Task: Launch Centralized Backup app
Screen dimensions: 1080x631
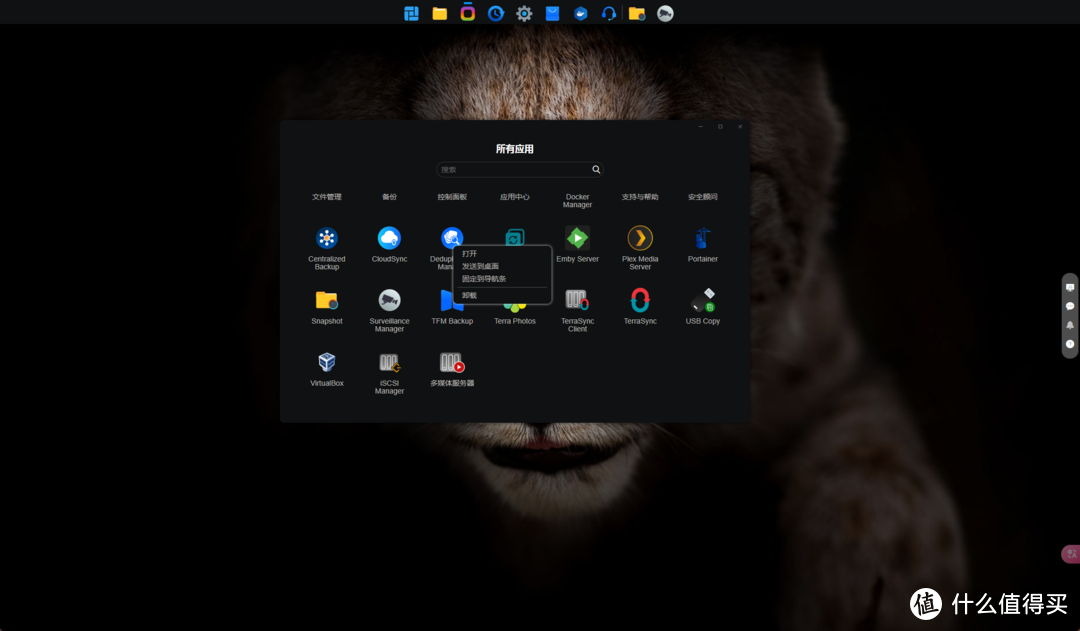Action: point(326,238)
